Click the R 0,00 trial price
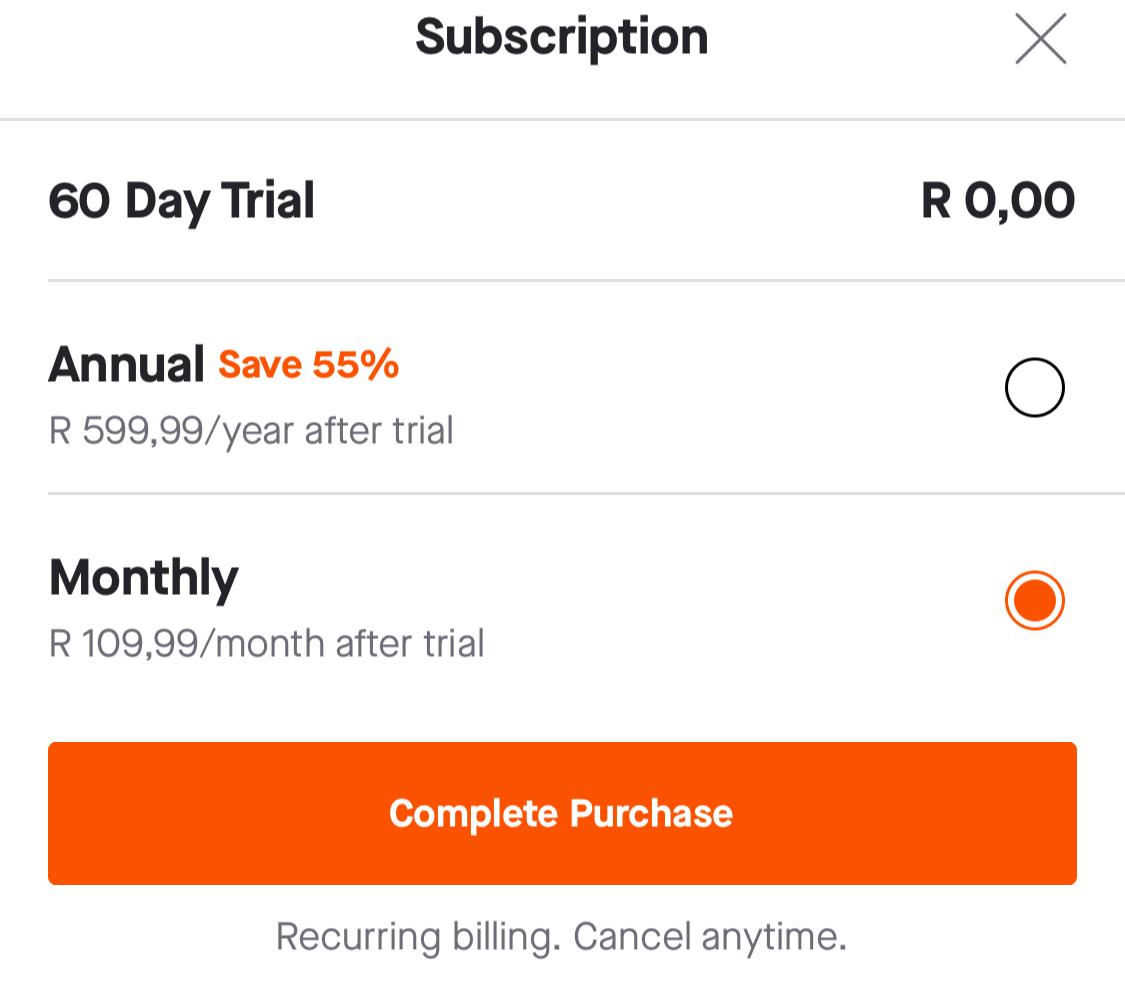 (997, 201)
